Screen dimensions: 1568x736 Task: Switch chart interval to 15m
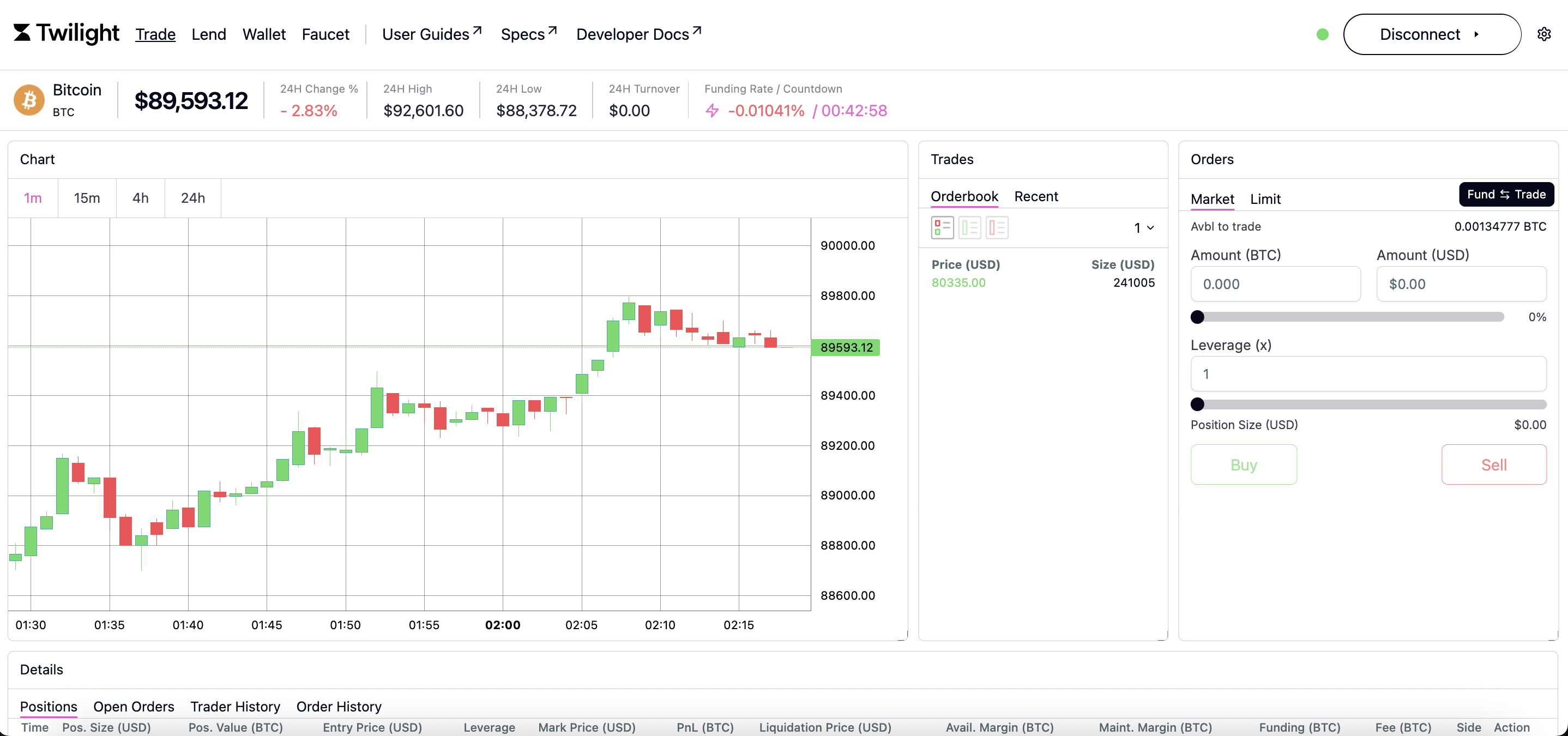(87, 198)
